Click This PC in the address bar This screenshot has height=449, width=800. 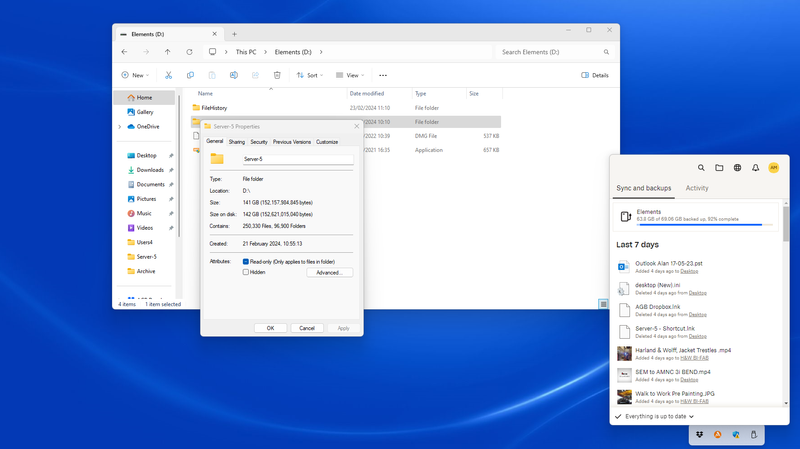click(x=246, y=52)
